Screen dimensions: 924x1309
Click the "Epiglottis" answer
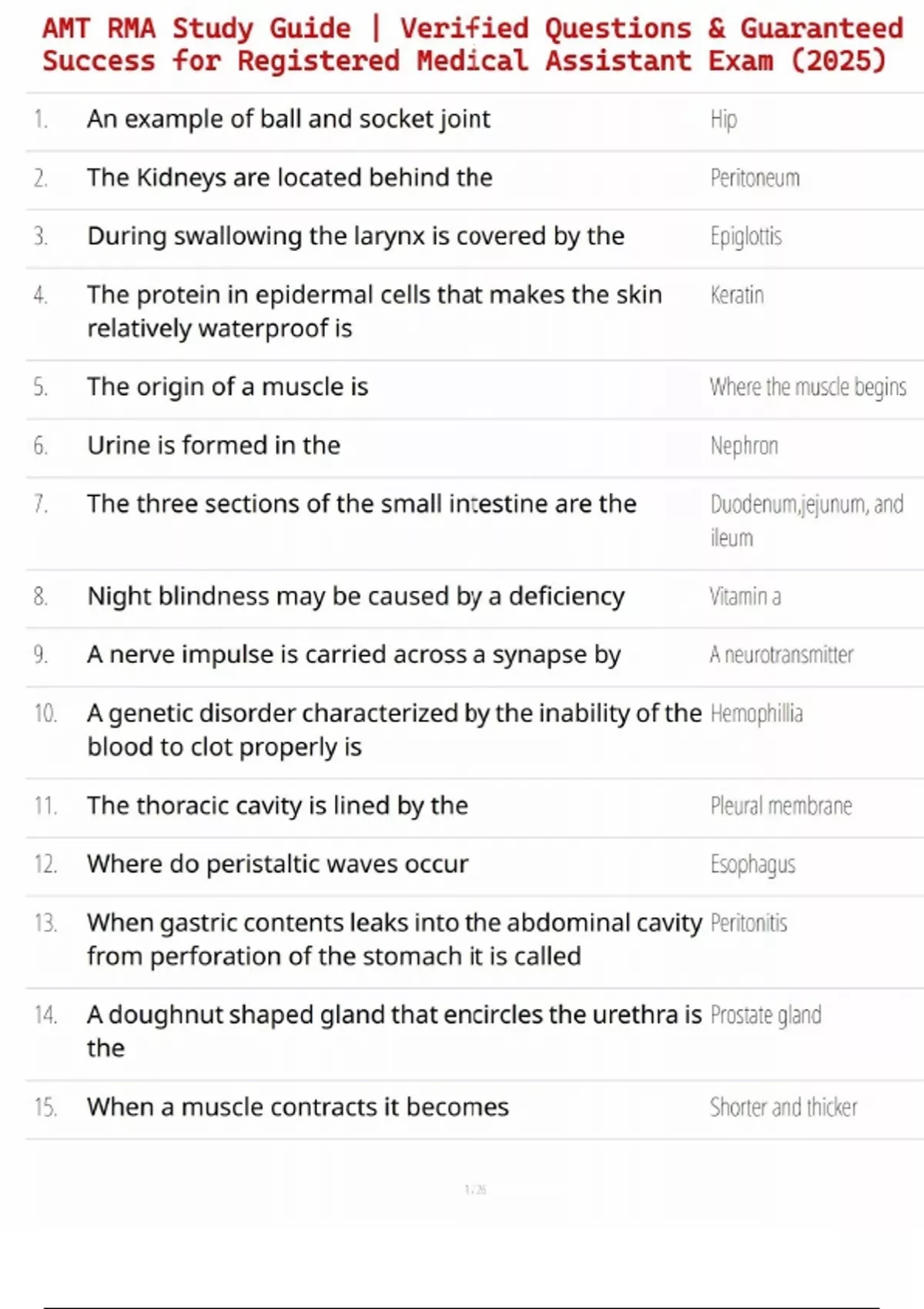pyautogui.click(x=745, y=236)
